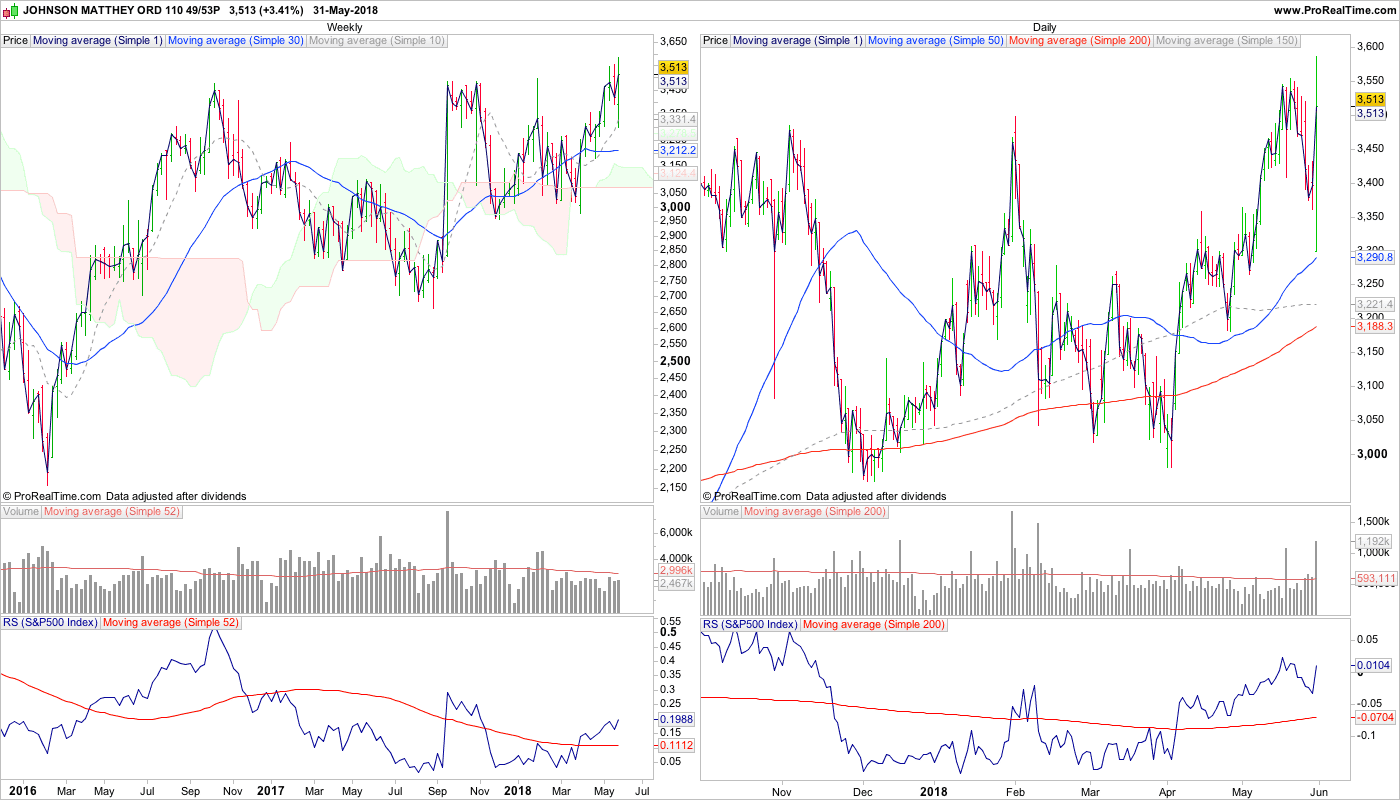Click the faded 3,124.4 value label
Image resolution: width=1400 pixels, height=800 pixels.
point(677,174)
